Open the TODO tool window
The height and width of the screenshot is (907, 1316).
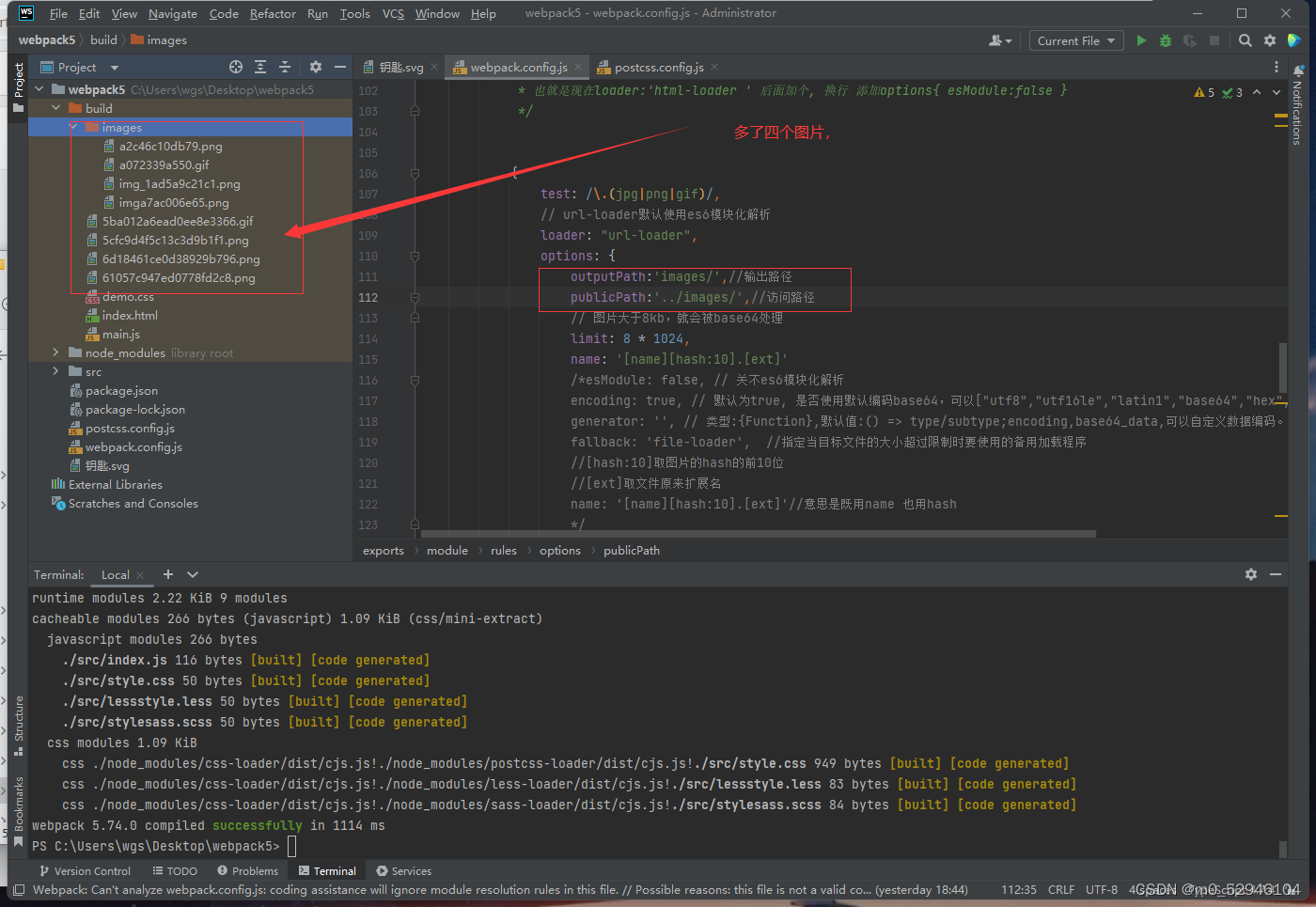coord(175,871)
